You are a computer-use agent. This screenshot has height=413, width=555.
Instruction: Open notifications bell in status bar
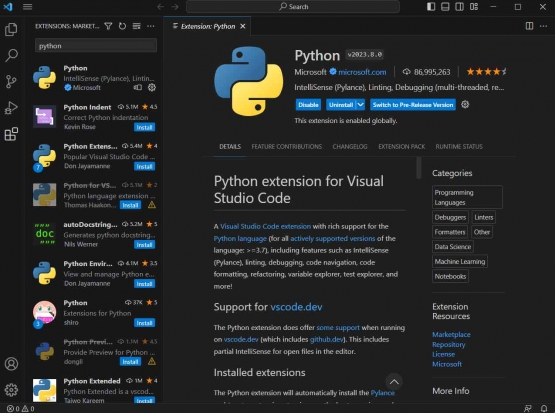544,408
